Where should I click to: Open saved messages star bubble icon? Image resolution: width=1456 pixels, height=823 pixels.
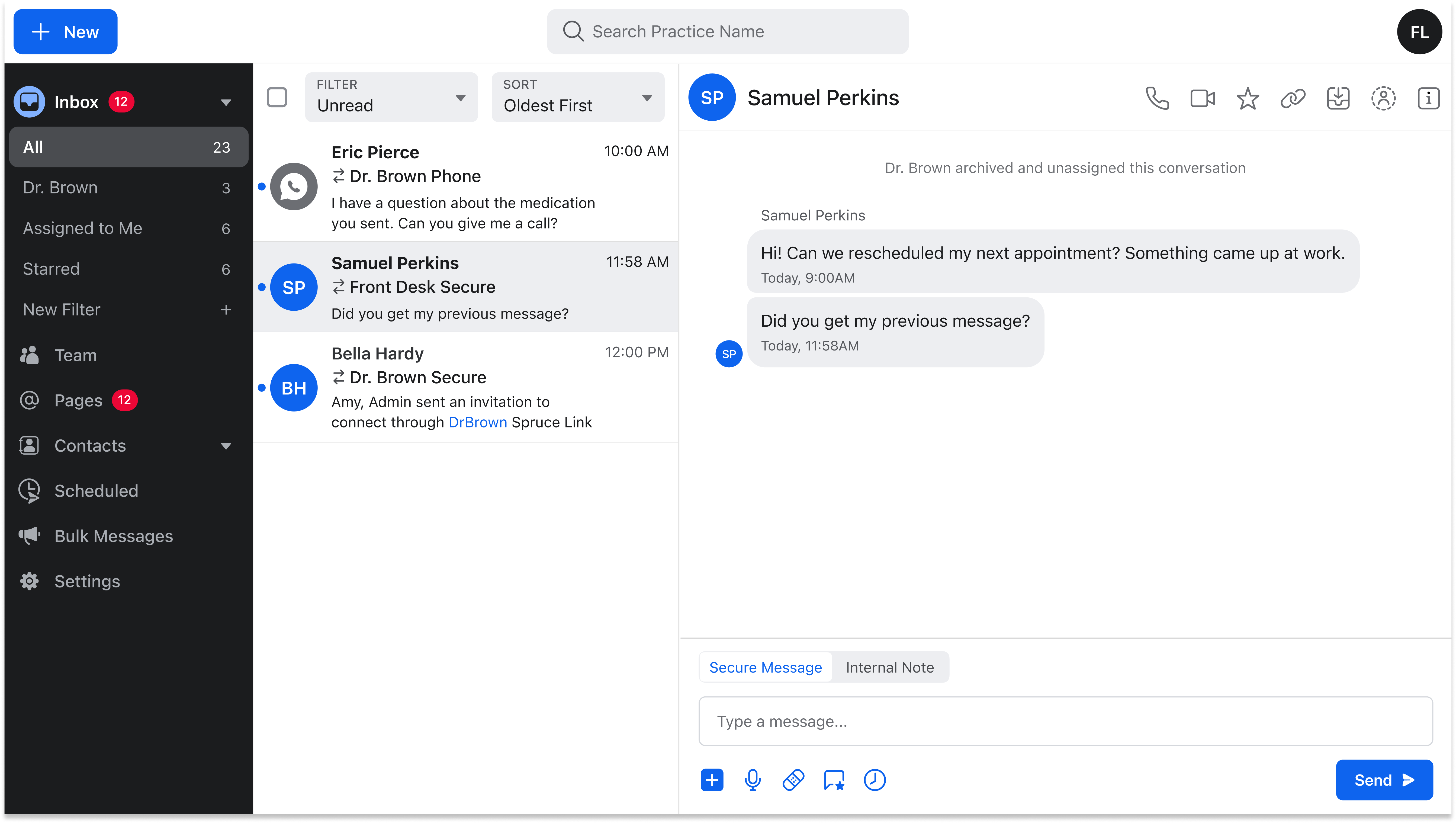point(834,780)
